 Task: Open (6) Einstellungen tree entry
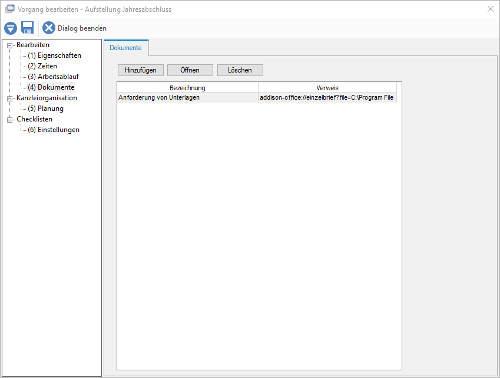point(53,130)
